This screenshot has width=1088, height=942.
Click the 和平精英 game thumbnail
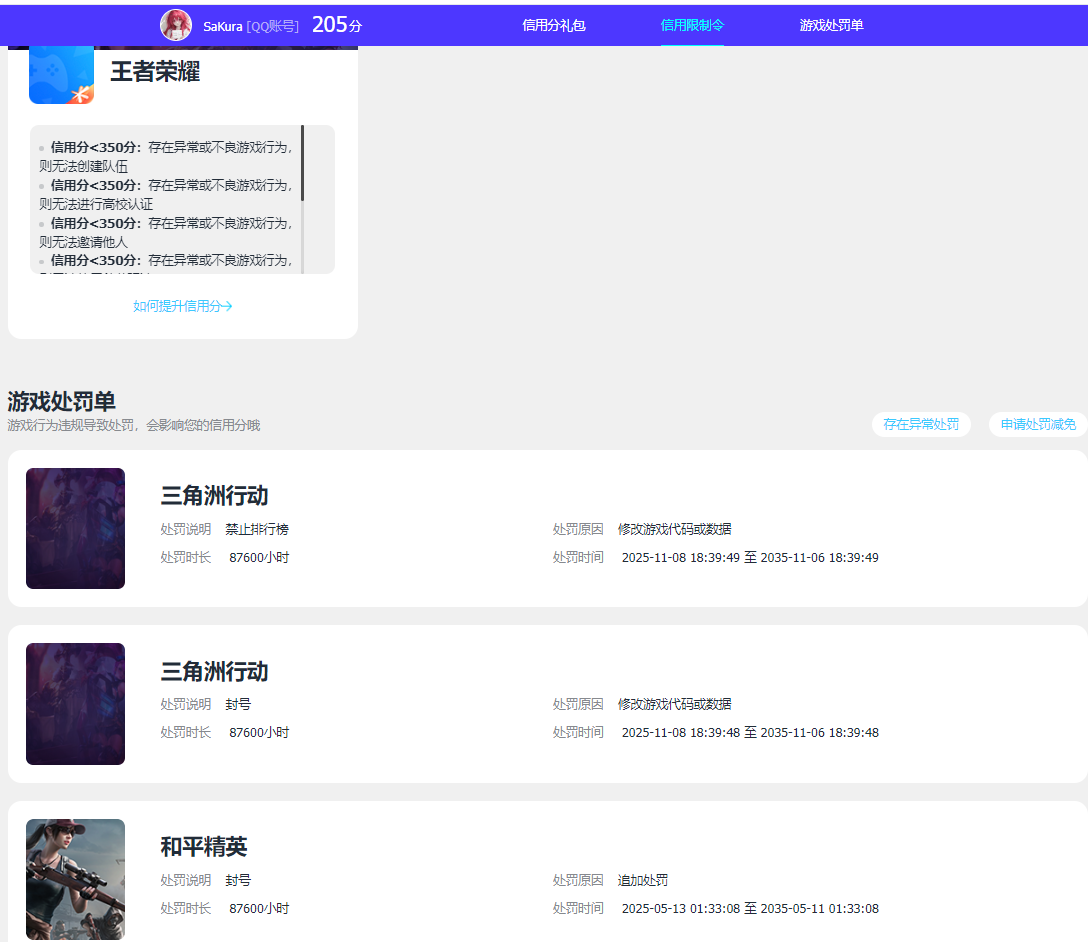(x=75, y=879)
